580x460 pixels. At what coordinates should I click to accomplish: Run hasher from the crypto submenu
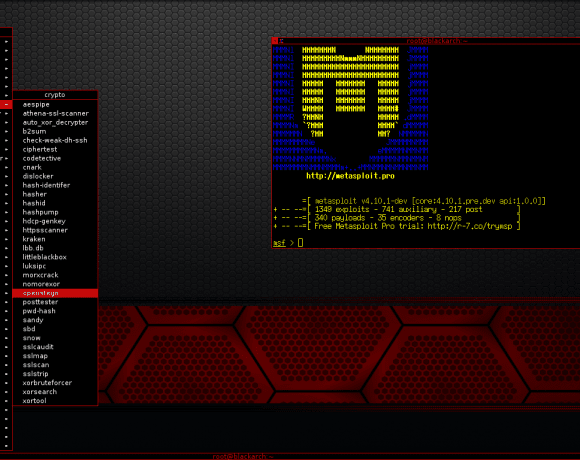tap(55, 194)
